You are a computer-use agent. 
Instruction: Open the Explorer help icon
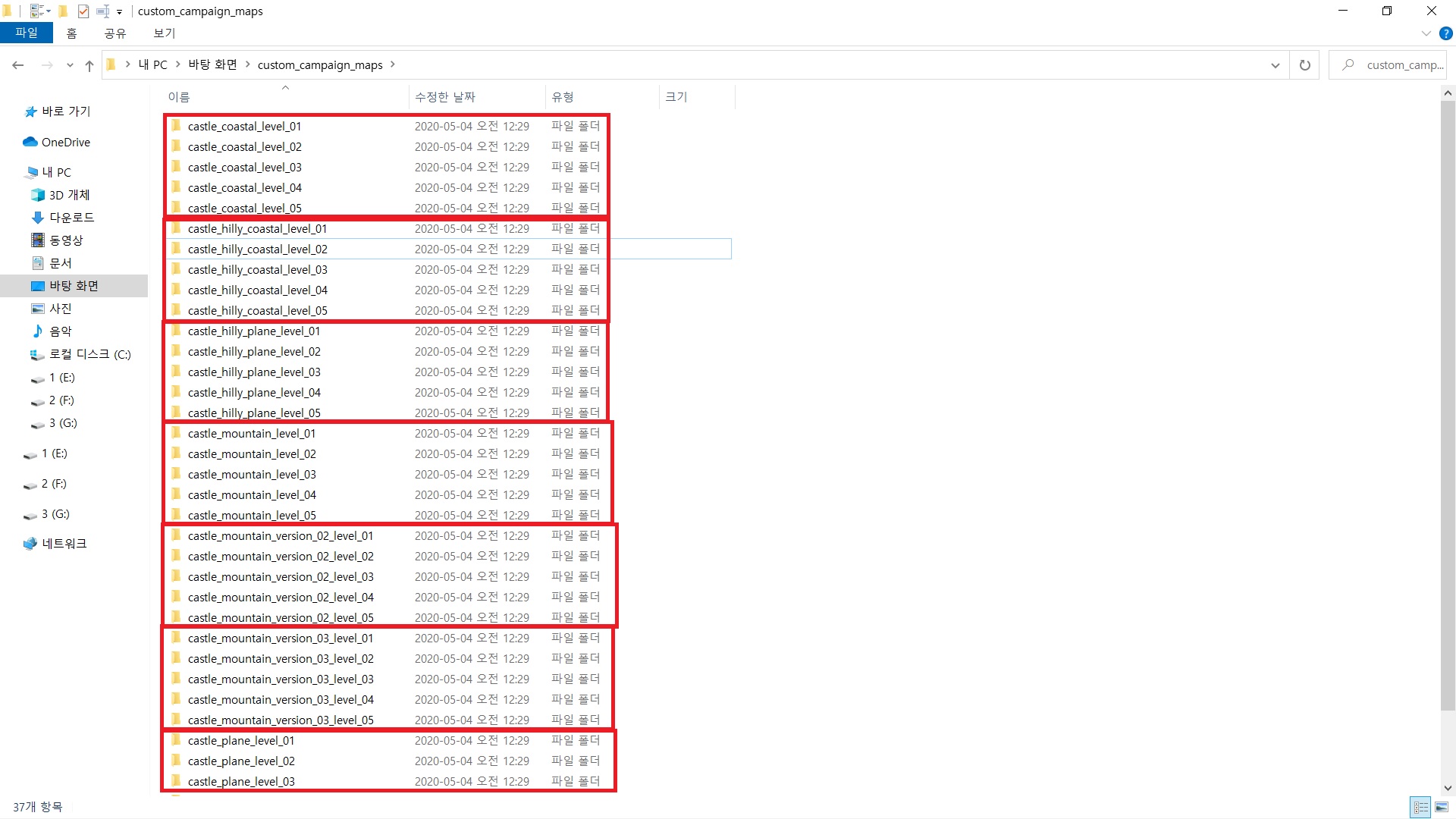point(1445,33)
